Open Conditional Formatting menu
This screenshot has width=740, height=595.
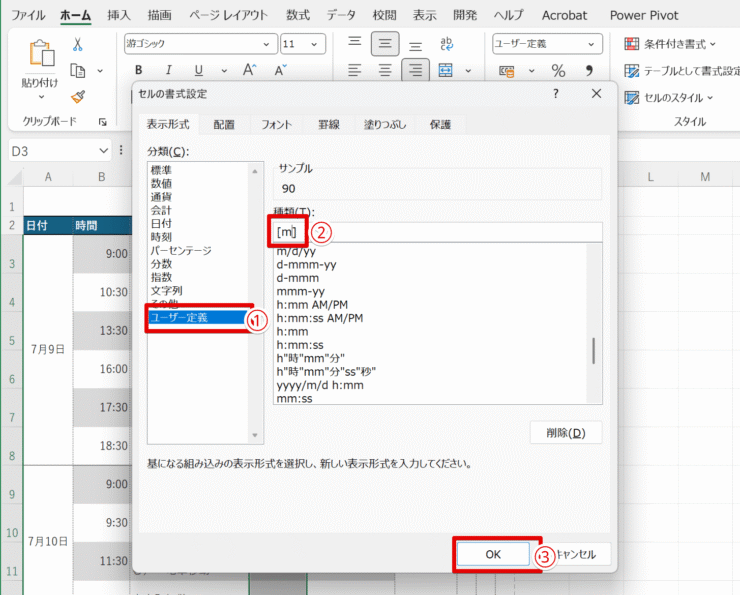coord(669,44)
